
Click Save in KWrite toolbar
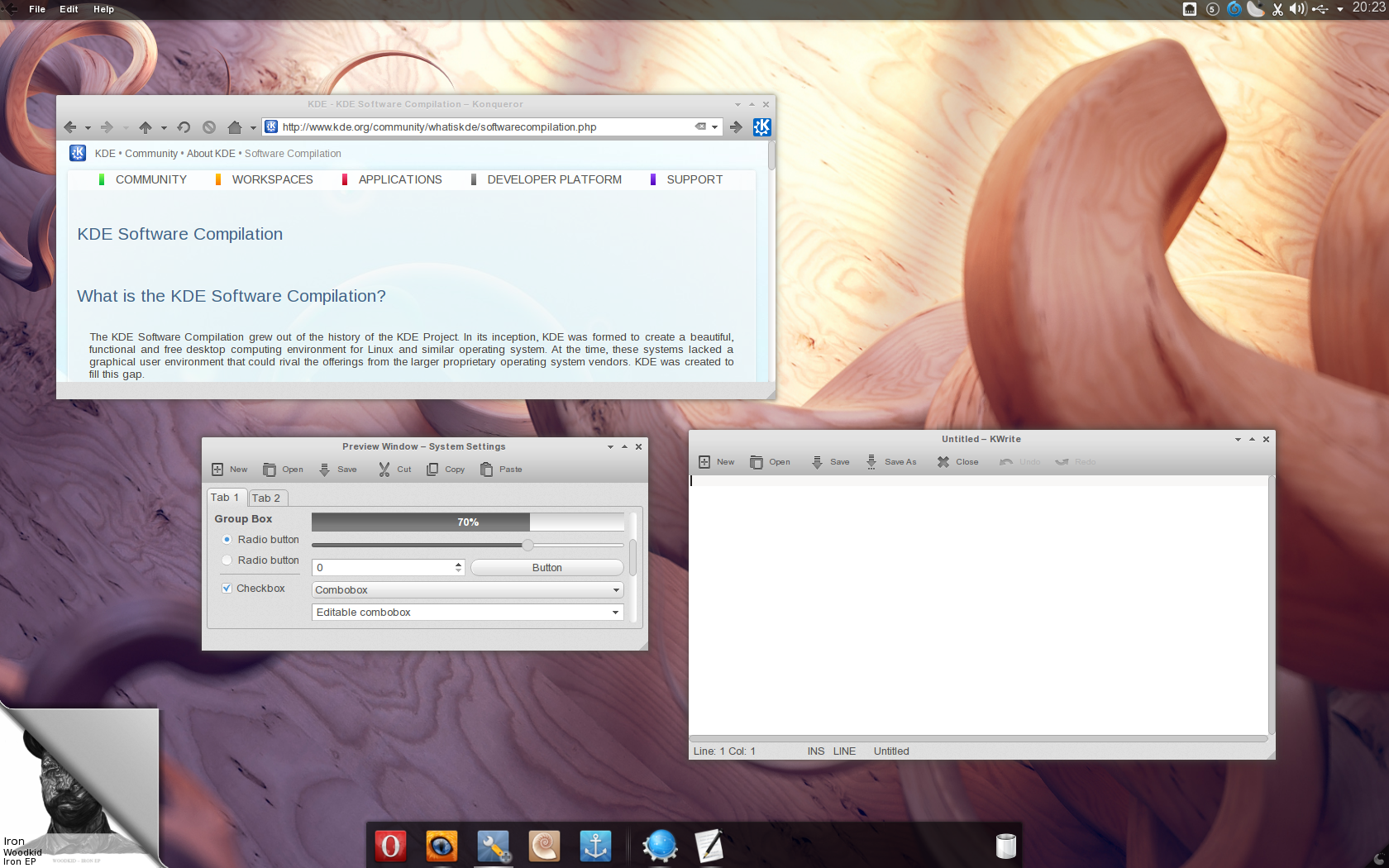(830, 462)
